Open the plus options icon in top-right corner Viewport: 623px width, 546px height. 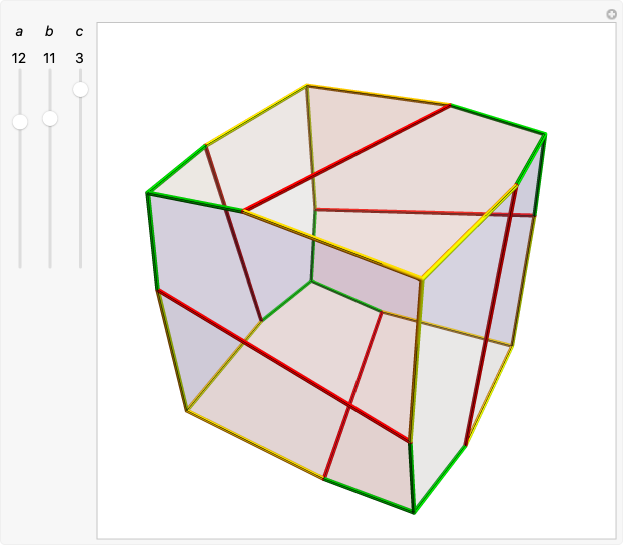click(x=612, y=15)
